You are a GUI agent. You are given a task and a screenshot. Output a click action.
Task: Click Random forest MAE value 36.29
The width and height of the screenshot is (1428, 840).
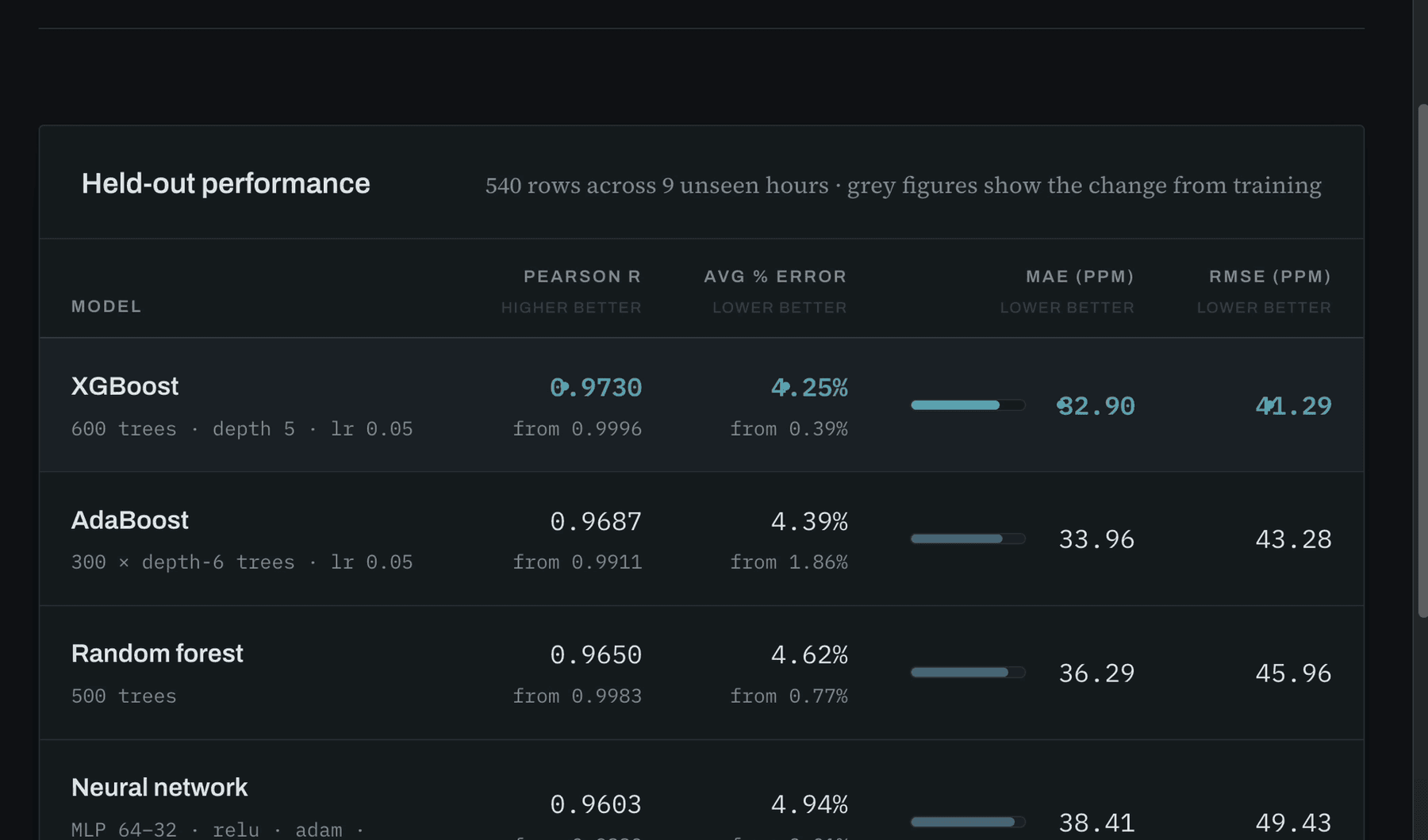[1096, 673]
